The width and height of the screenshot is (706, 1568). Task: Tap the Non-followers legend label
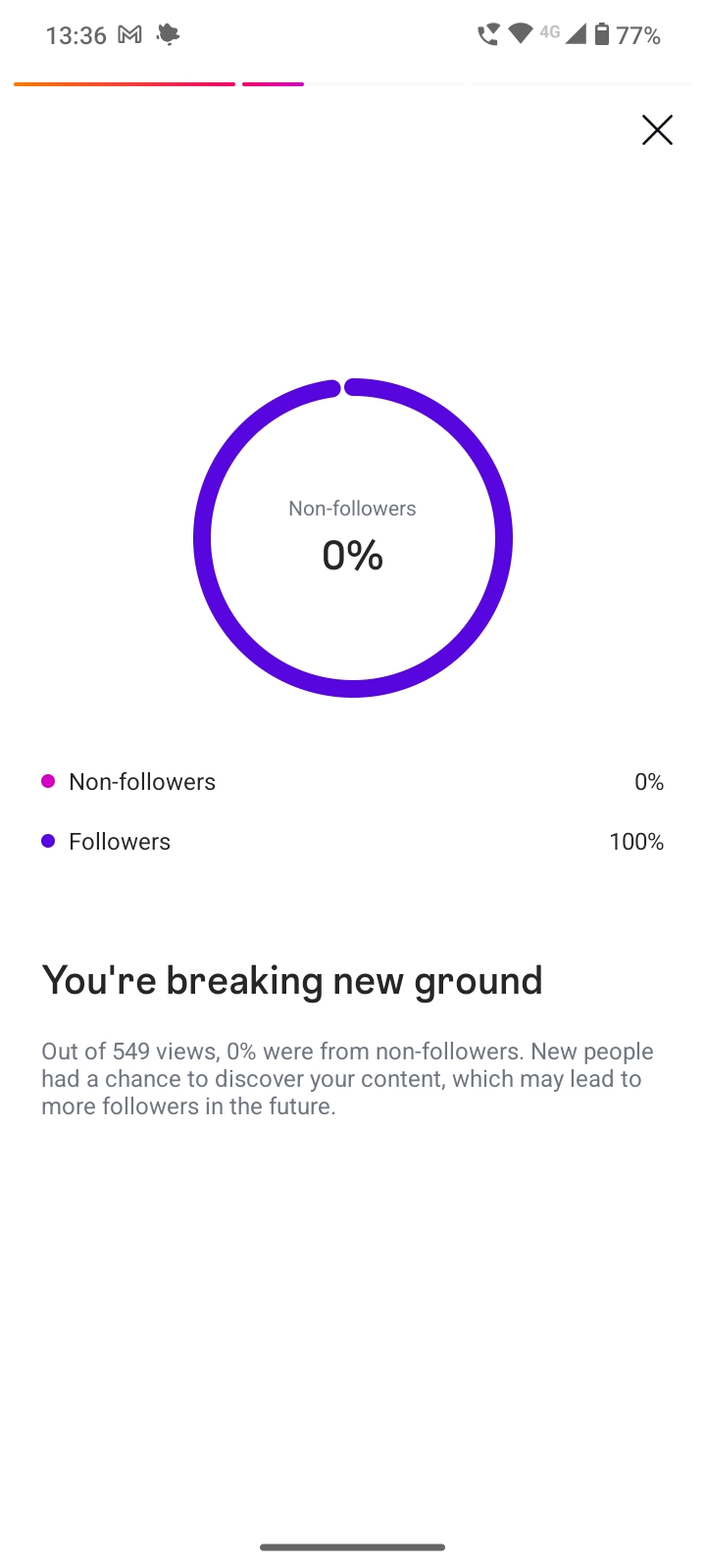click(x=142, y=782)
